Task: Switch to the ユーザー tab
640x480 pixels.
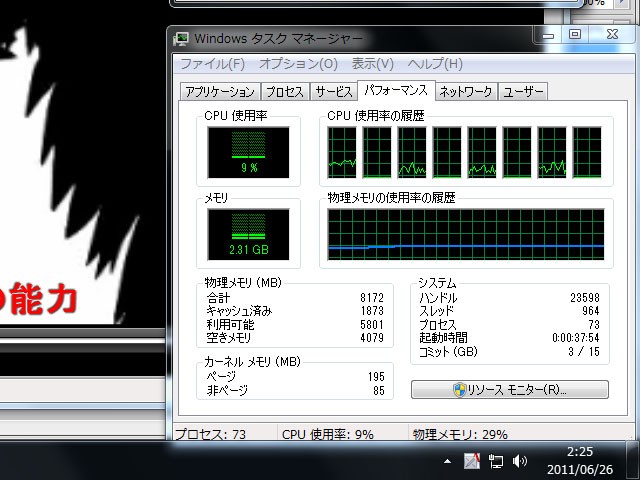Action: [523, 91]
